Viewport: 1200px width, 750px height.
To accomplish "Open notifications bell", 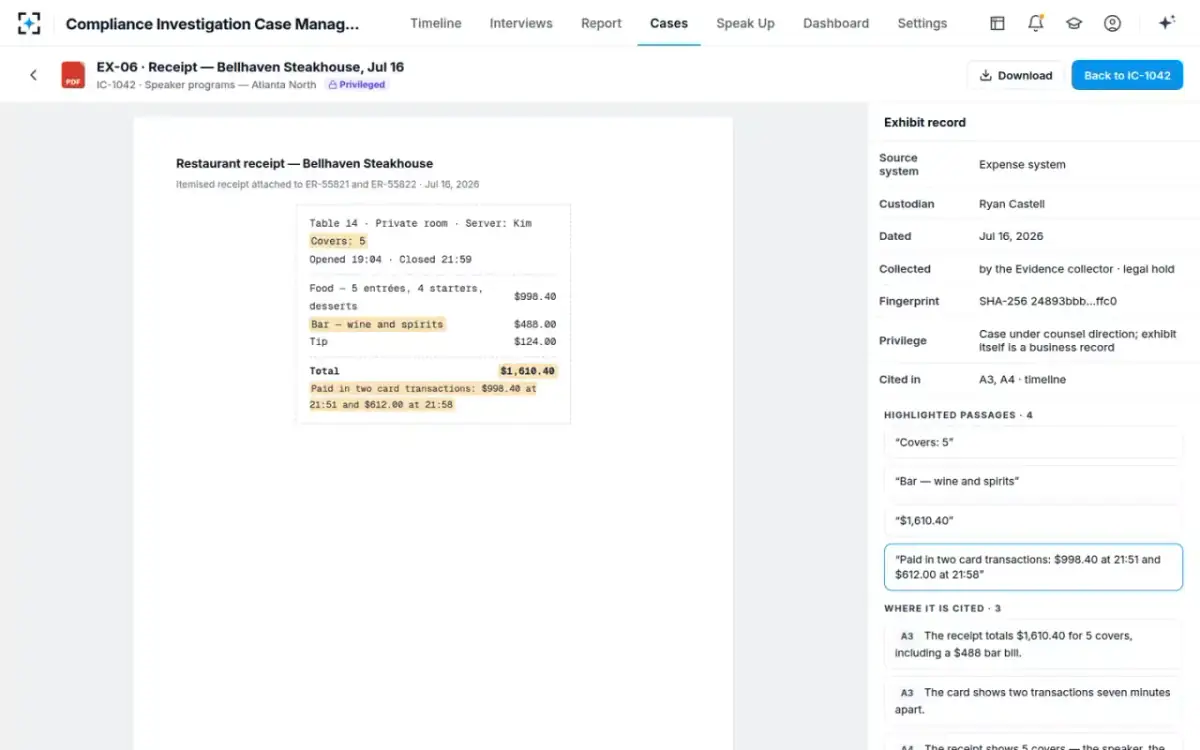I will 1036,23.
